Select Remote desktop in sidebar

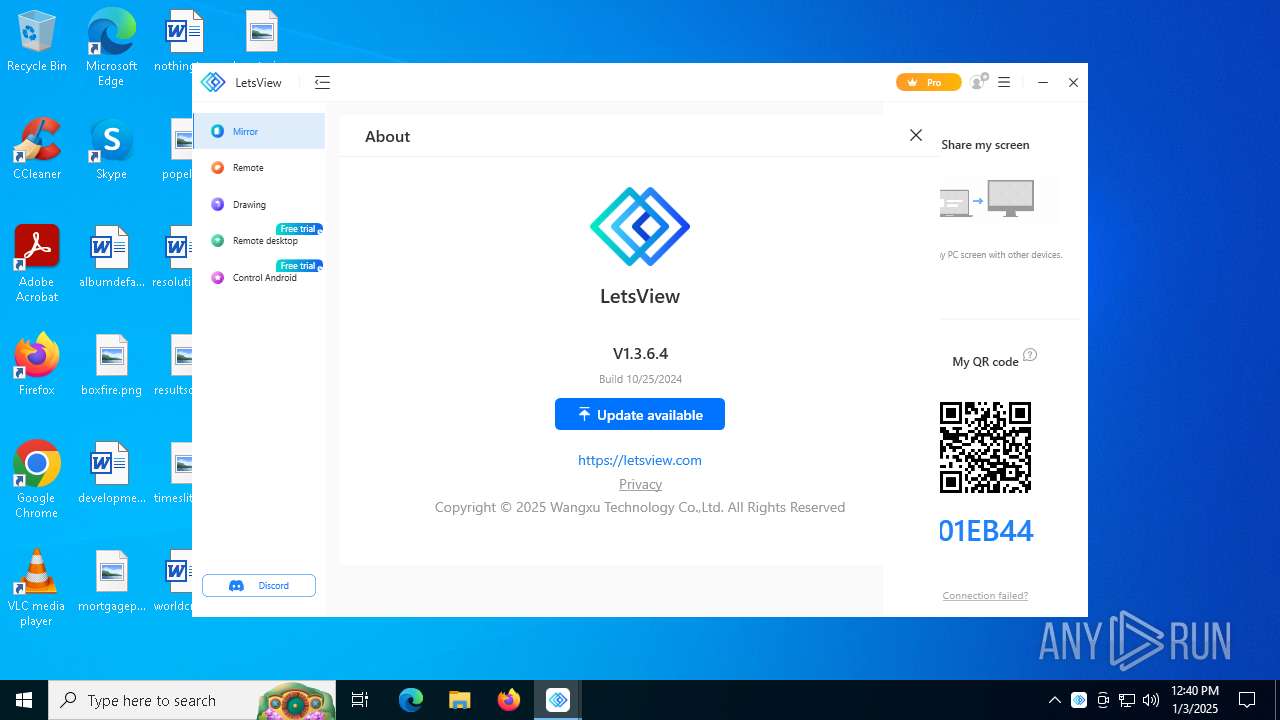tap(259, 241)
